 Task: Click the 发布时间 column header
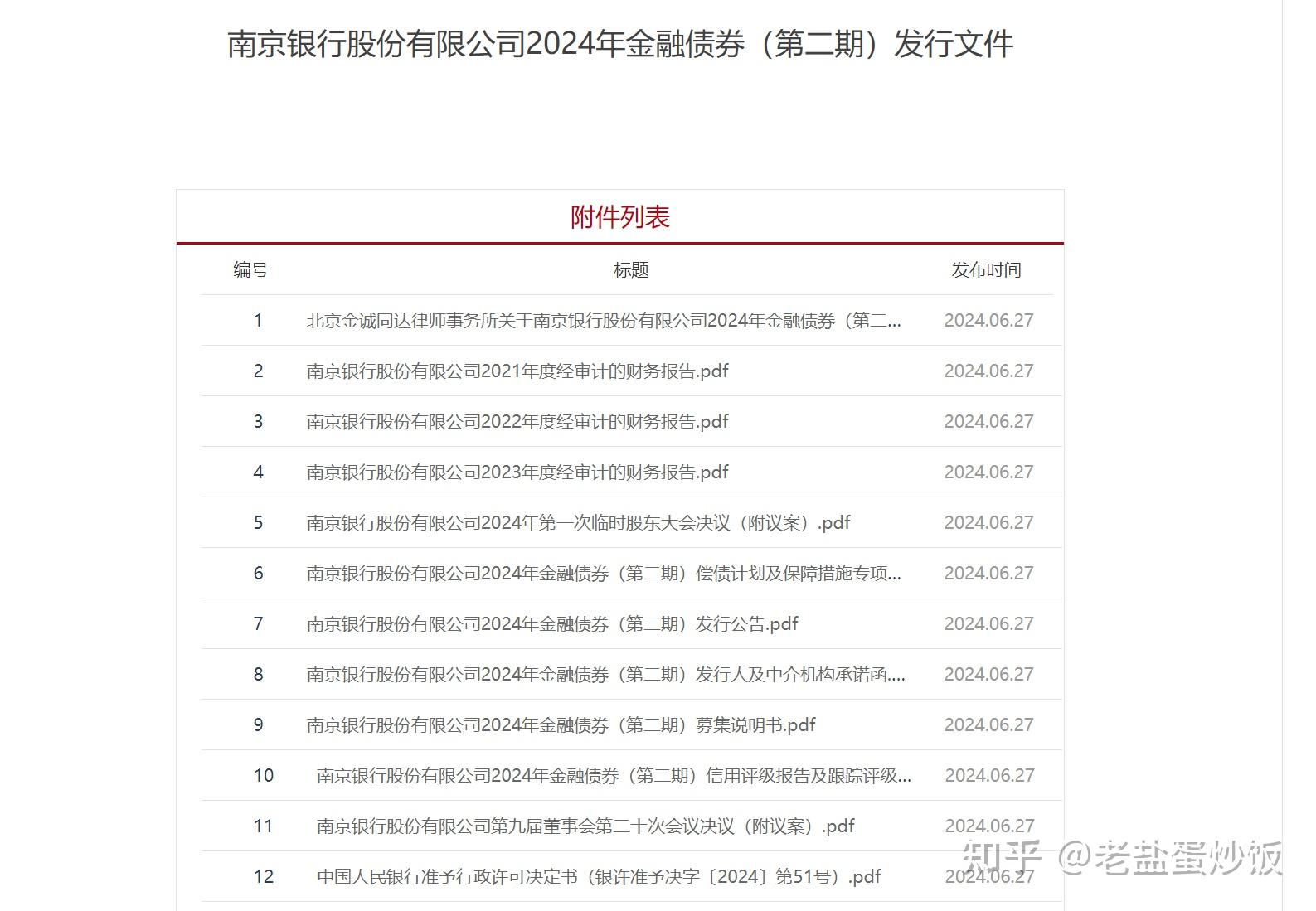(x=987, y=270)
